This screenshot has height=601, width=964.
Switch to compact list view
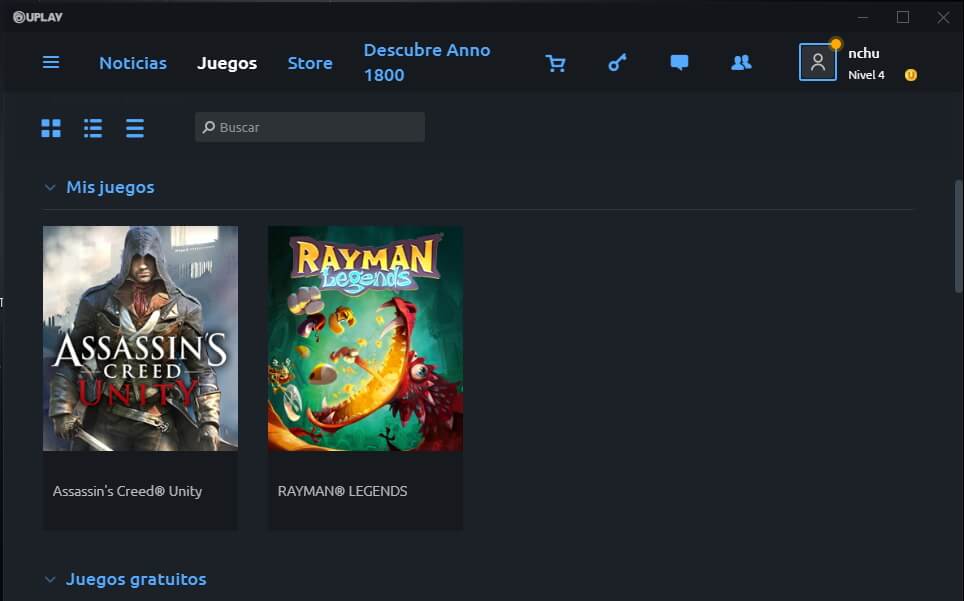pyautogui.click(x=135, y=128)
